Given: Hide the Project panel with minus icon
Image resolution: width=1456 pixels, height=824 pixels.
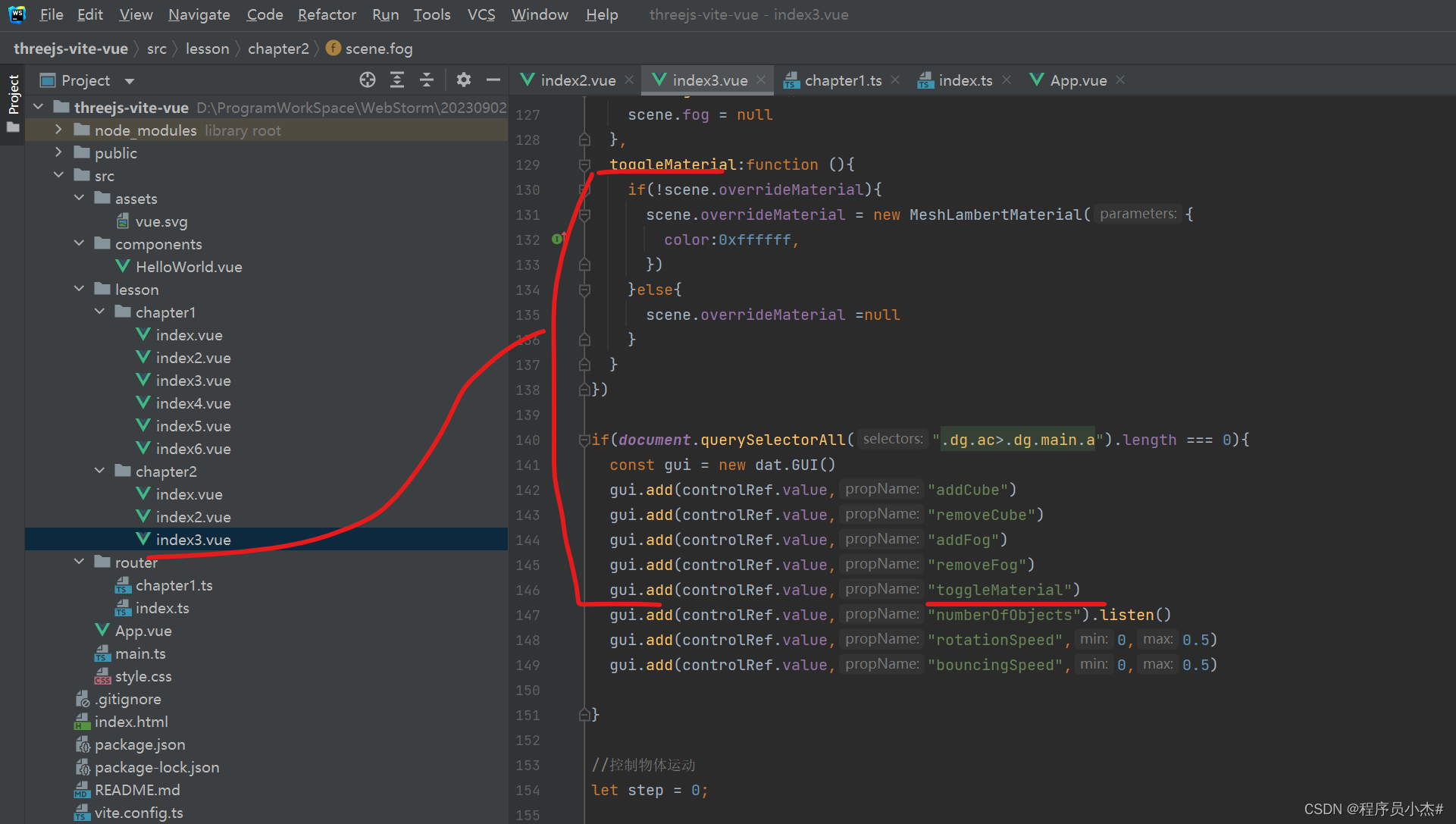Looking at the screenshot, I should 493,80.
